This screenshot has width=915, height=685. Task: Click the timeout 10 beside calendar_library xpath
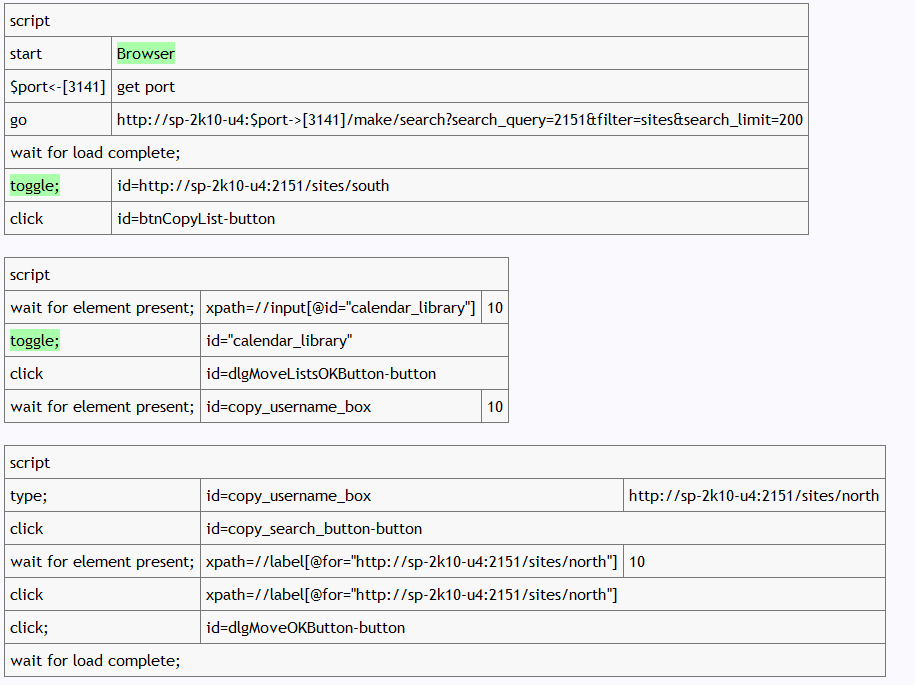click(494, 308)
